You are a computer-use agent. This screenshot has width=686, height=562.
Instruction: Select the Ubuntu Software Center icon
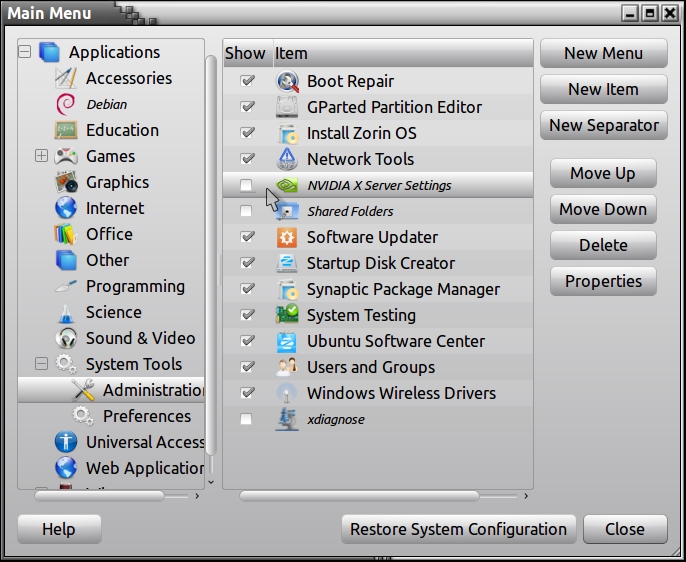(x=287, y=342)
